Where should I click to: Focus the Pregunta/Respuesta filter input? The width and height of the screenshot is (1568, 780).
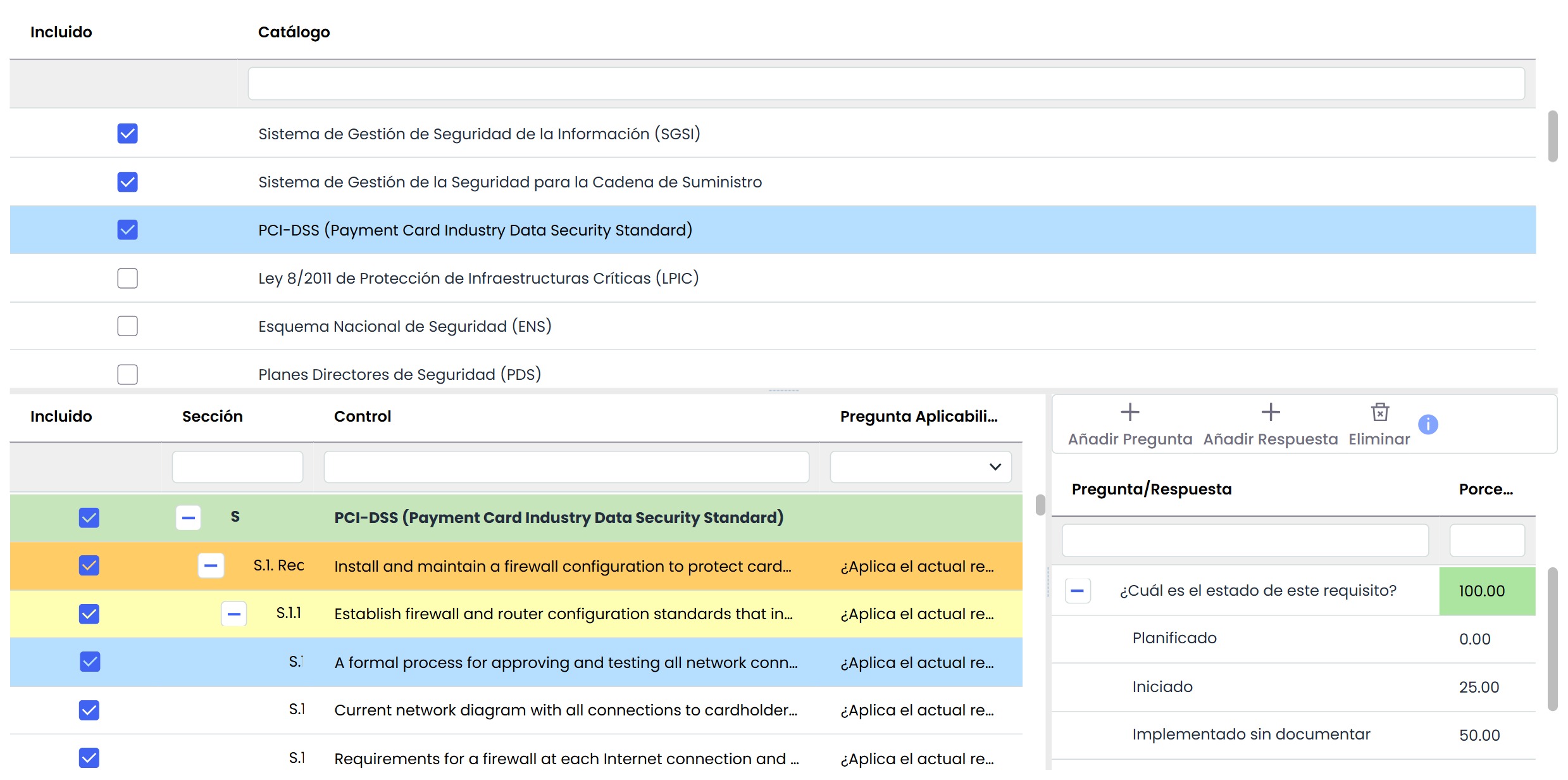coord(1245,540)
